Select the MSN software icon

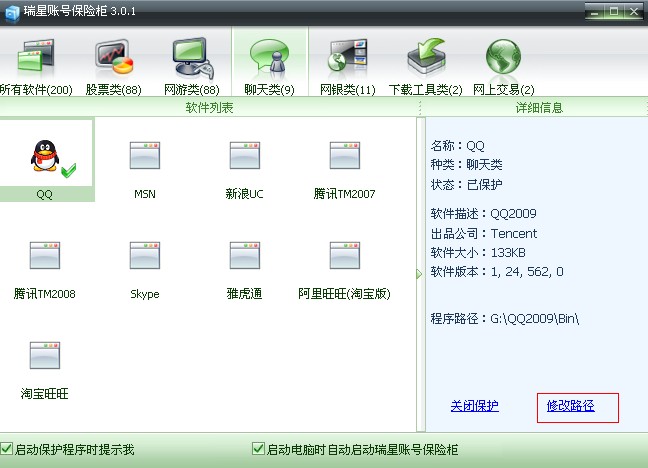[145, 155]
